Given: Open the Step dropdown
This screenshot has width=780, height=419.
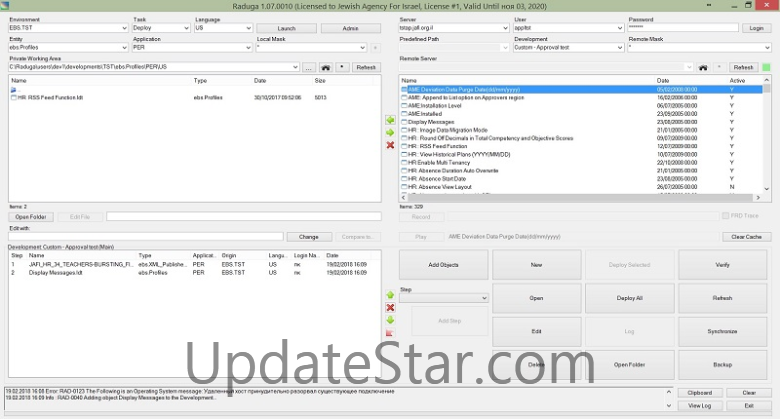Looking at the screenshot, I should coord(444,298).
